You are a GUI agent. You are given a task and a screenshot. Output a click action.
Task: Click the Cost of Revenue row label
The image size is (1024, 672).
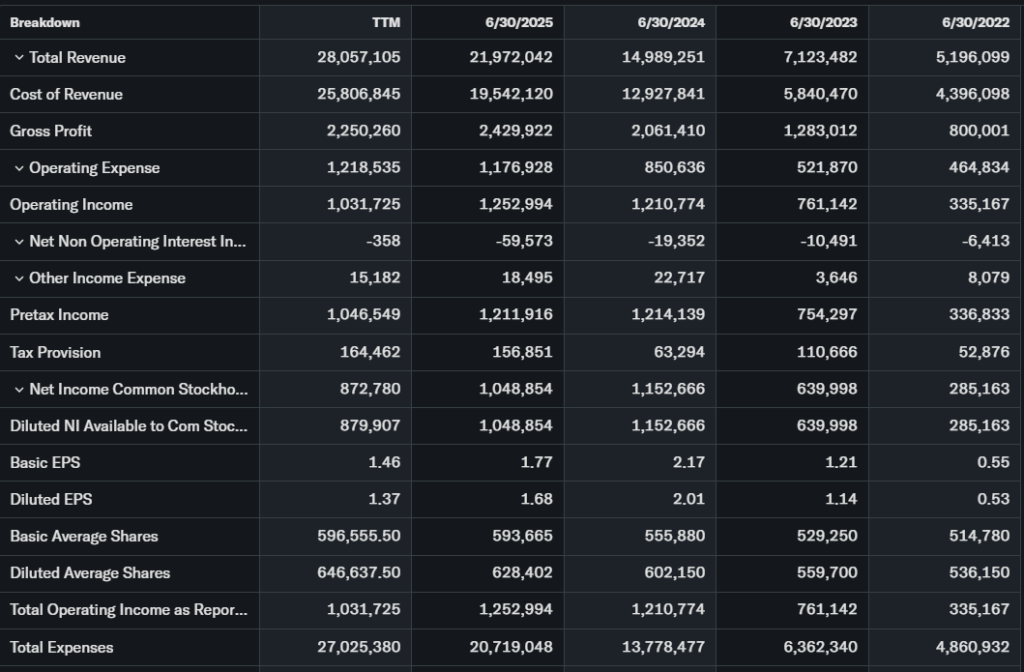coord(66,95)
